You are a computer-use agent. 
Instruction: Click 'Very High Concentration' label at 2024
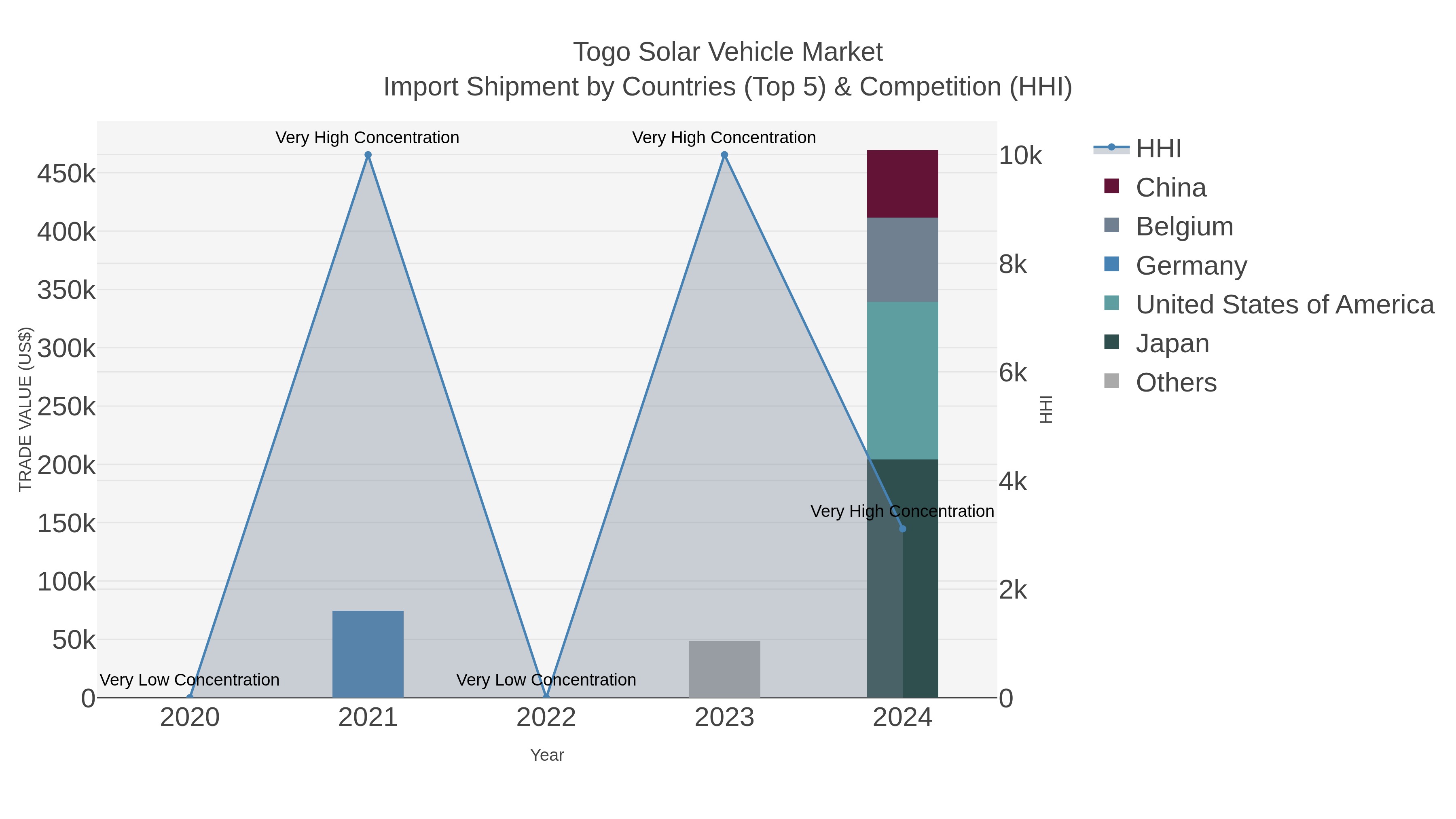(902, 511)
